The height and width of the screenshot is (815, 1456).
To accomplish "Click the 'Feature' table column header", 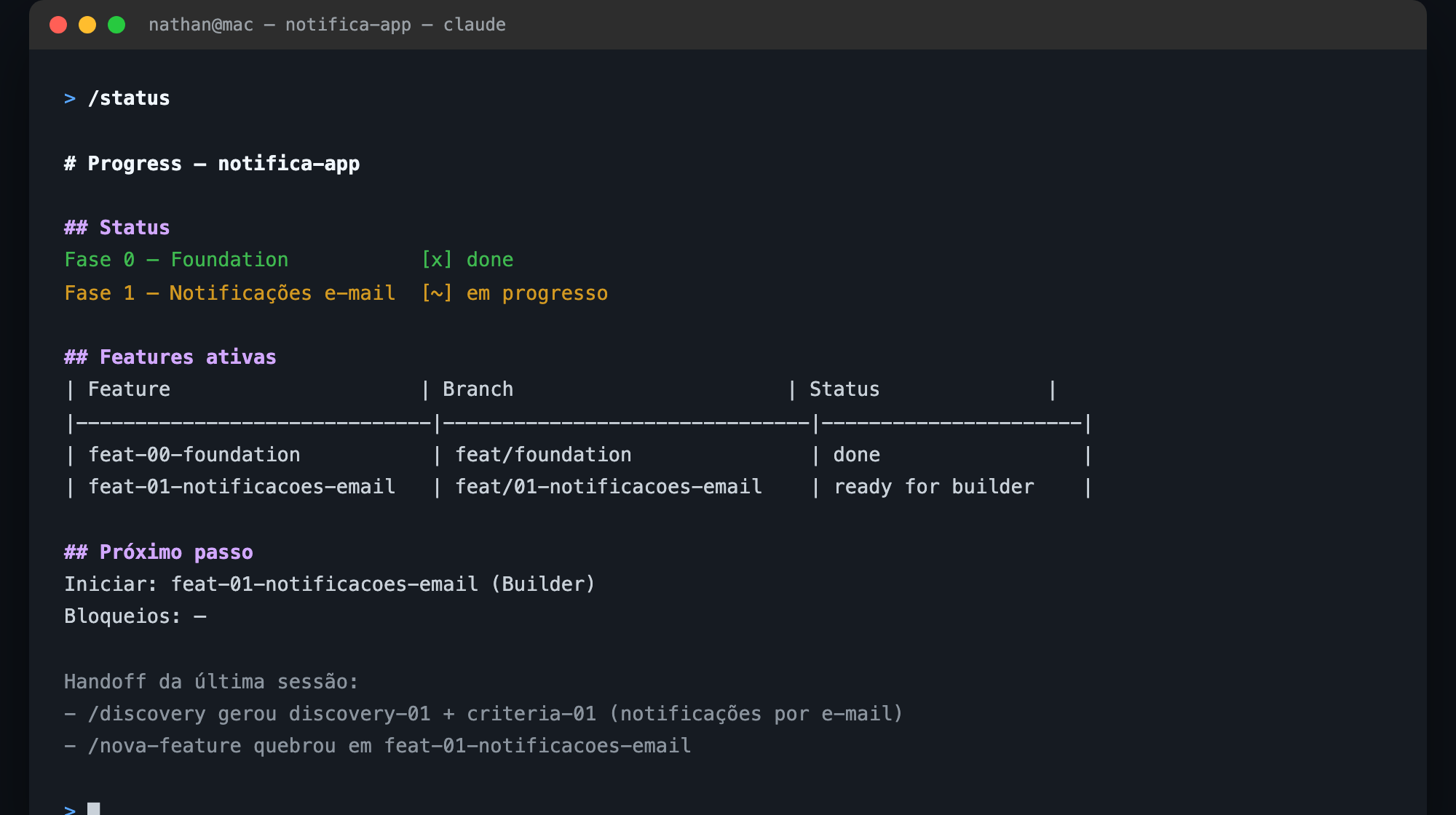I will click(129, 389).
